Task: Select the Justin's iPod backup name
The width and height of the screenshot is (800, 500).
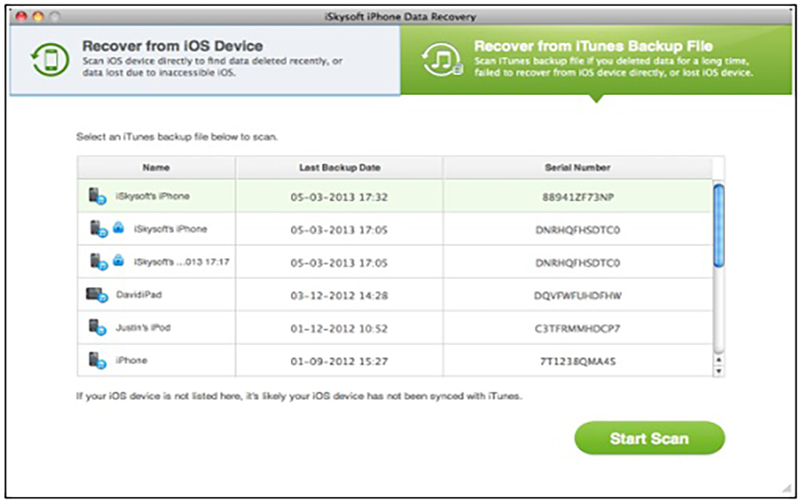Action: [143, 328]
